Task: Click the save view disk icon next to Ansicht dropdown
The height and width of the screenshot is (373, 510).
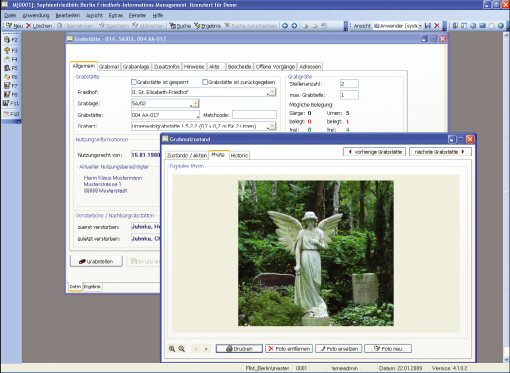Action: coord(428,26)
